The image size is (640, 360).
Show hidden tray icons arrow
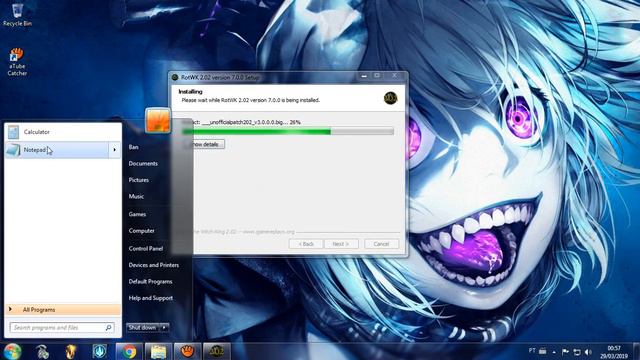point(554,352)
